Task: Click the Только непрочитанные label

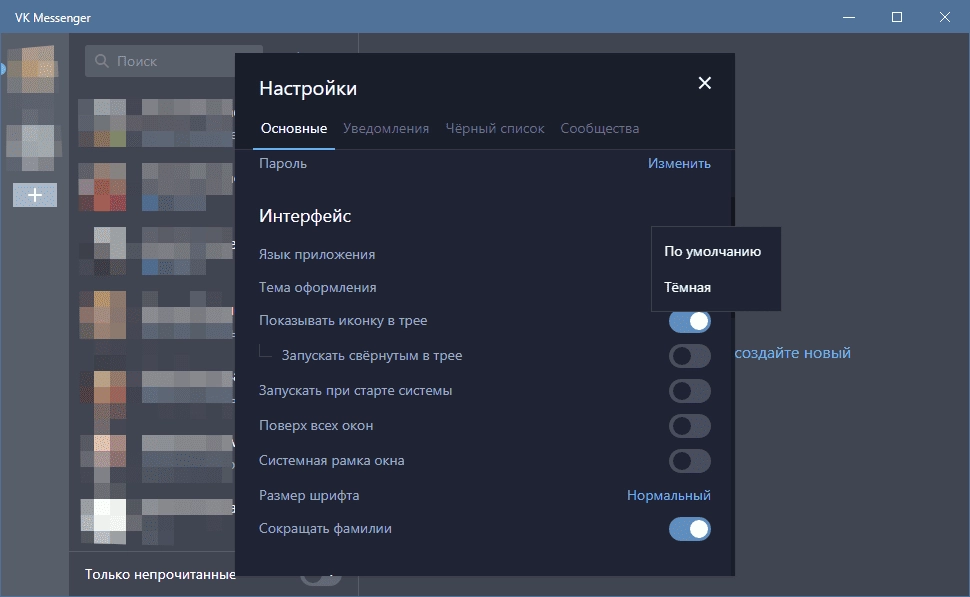Action: [160, 574]
